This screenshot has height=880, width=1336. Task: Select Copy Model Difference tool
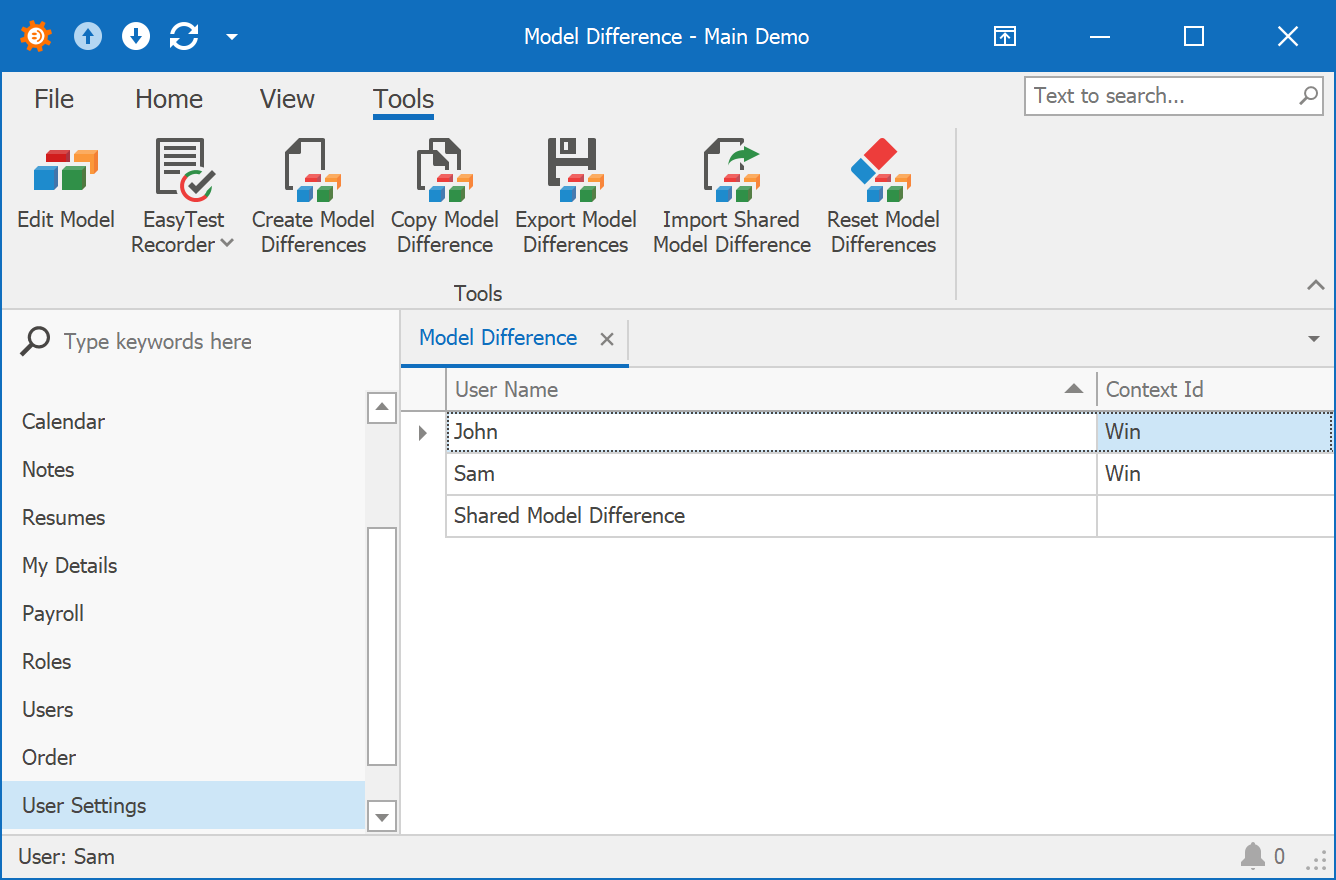[444, 170]
